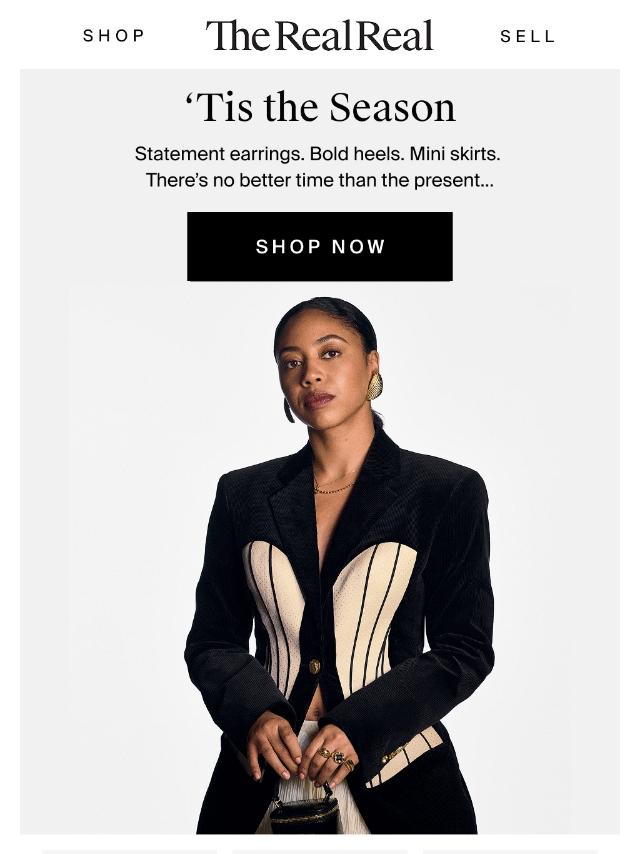640x854 pixels.
Task: Click the model's berry-colored lips
Action: [319, 400]
